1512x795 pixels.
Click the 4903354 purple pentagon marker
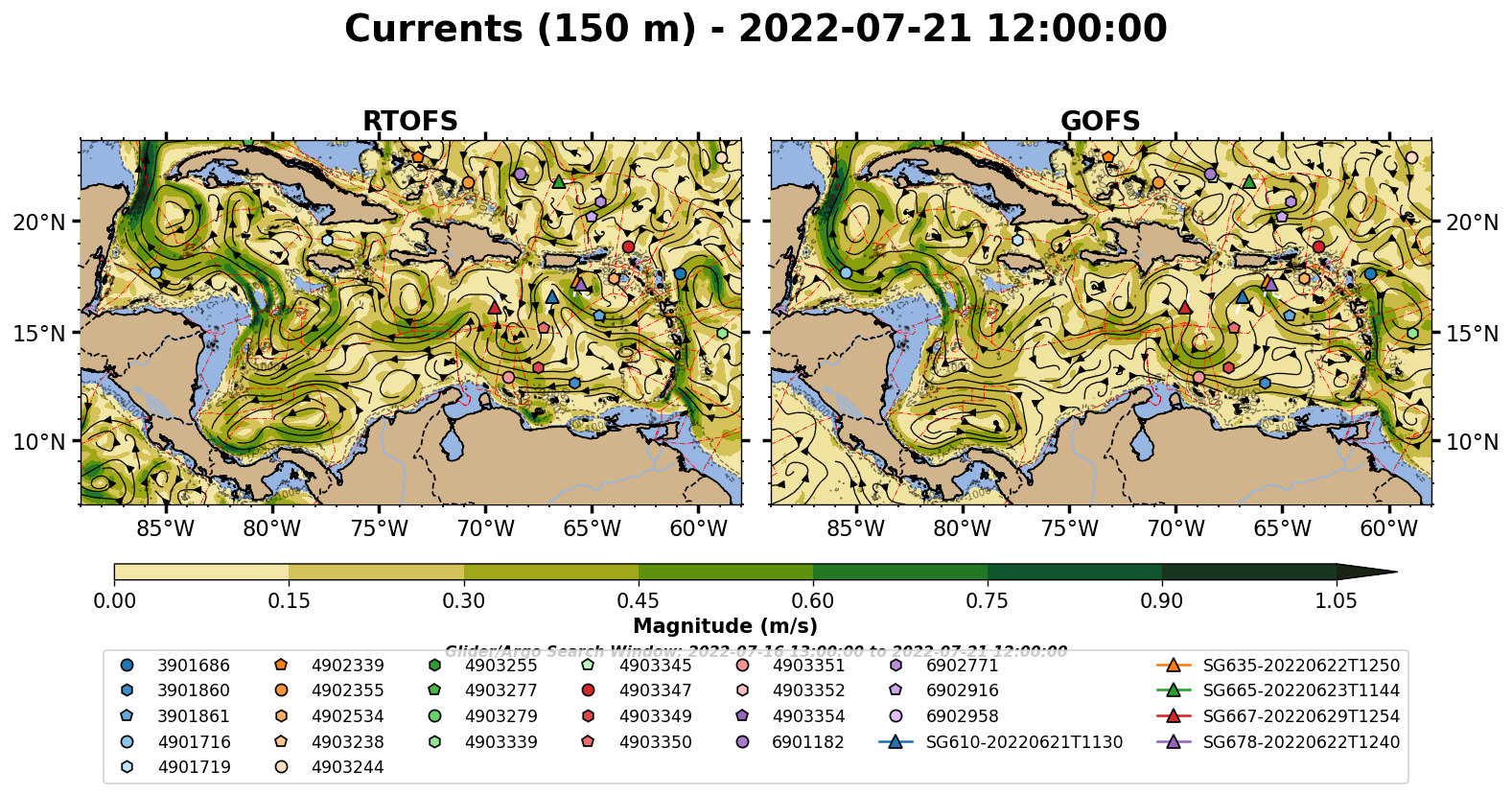click(742, 715)
